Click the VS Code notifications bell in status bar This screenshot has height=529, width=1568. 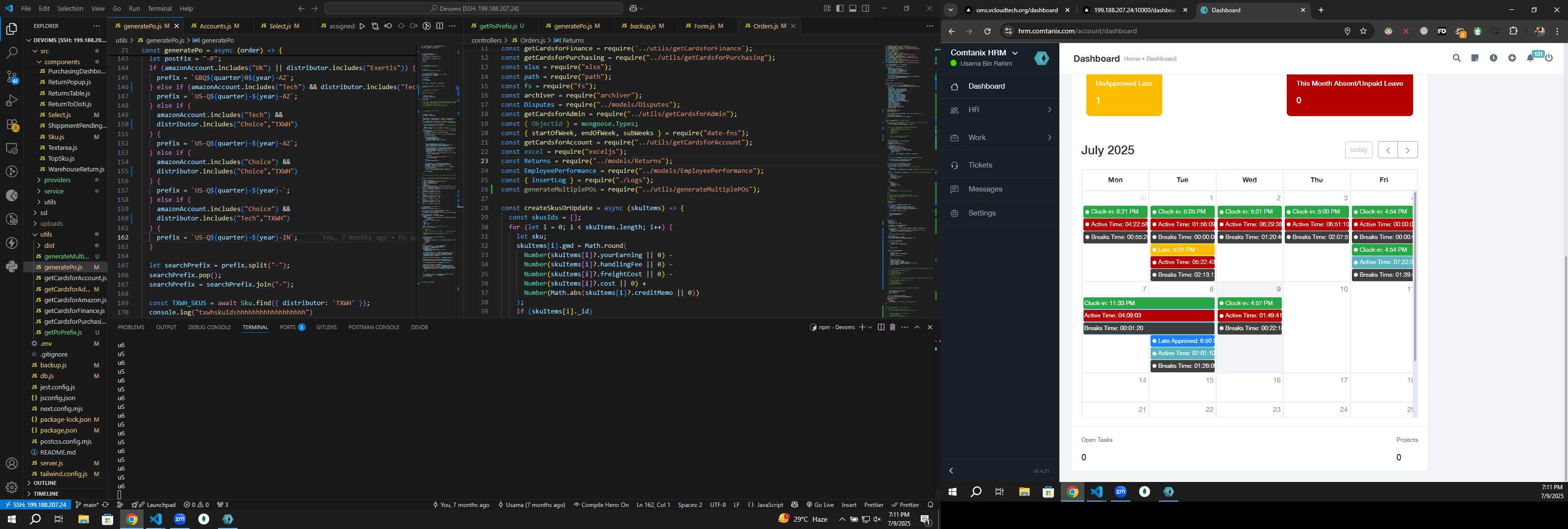pos(930,505)
